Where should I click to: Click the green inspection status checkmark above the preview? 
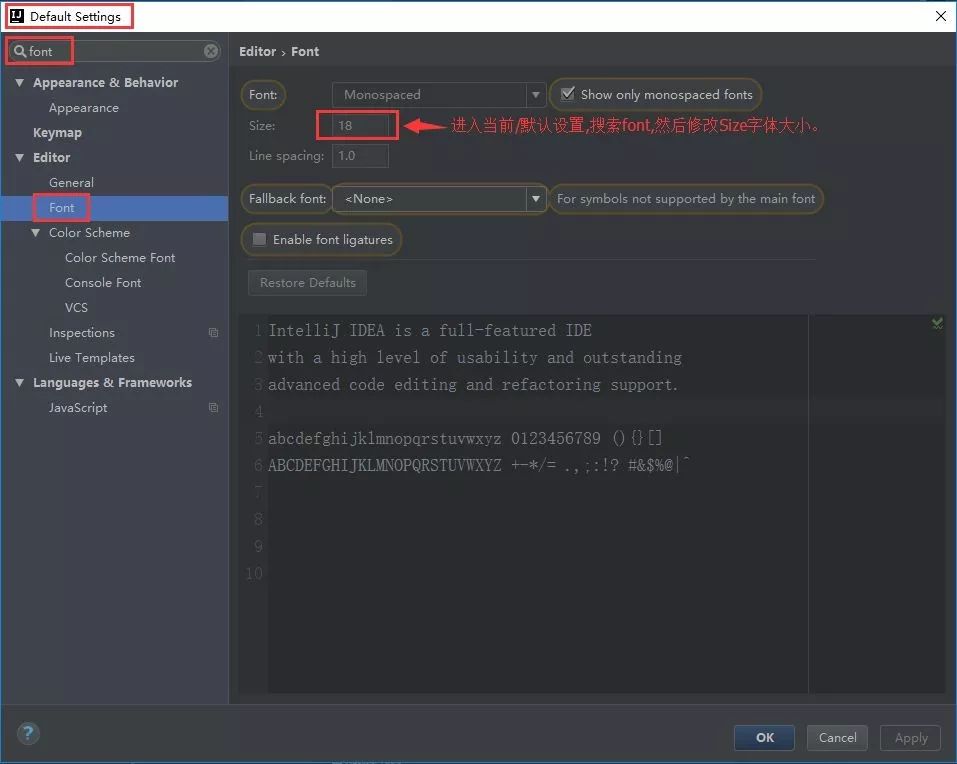tap(936, 323)
